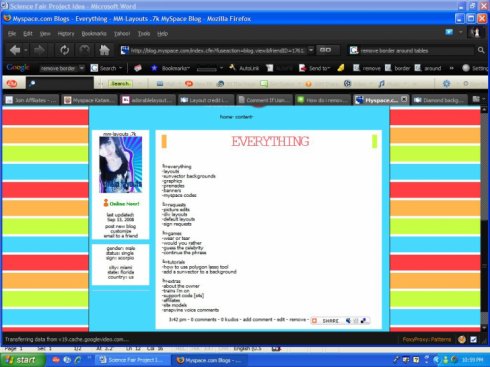Screen dimensions: 490x367
Task: Open the Bookmarks menu
Action: pos(94,33)
